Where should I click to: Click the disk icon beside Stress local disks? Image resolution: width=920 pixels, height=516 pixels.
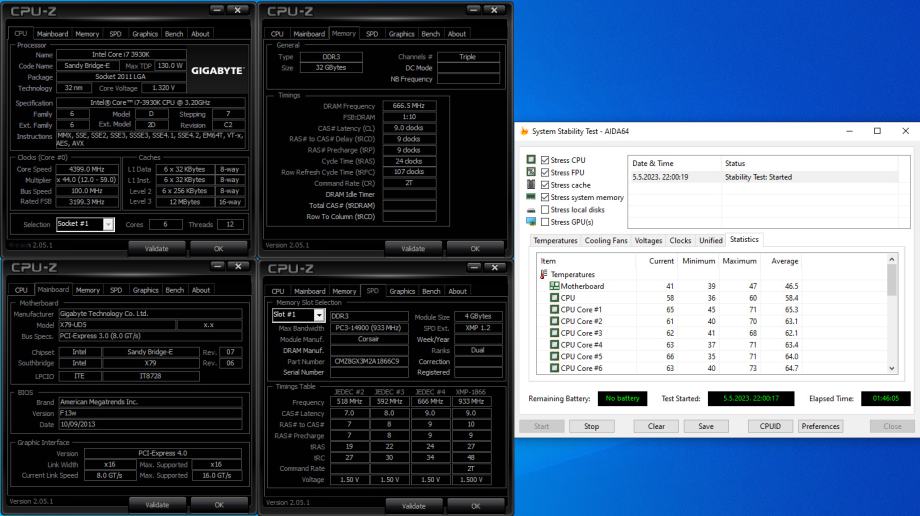point(531,210)
